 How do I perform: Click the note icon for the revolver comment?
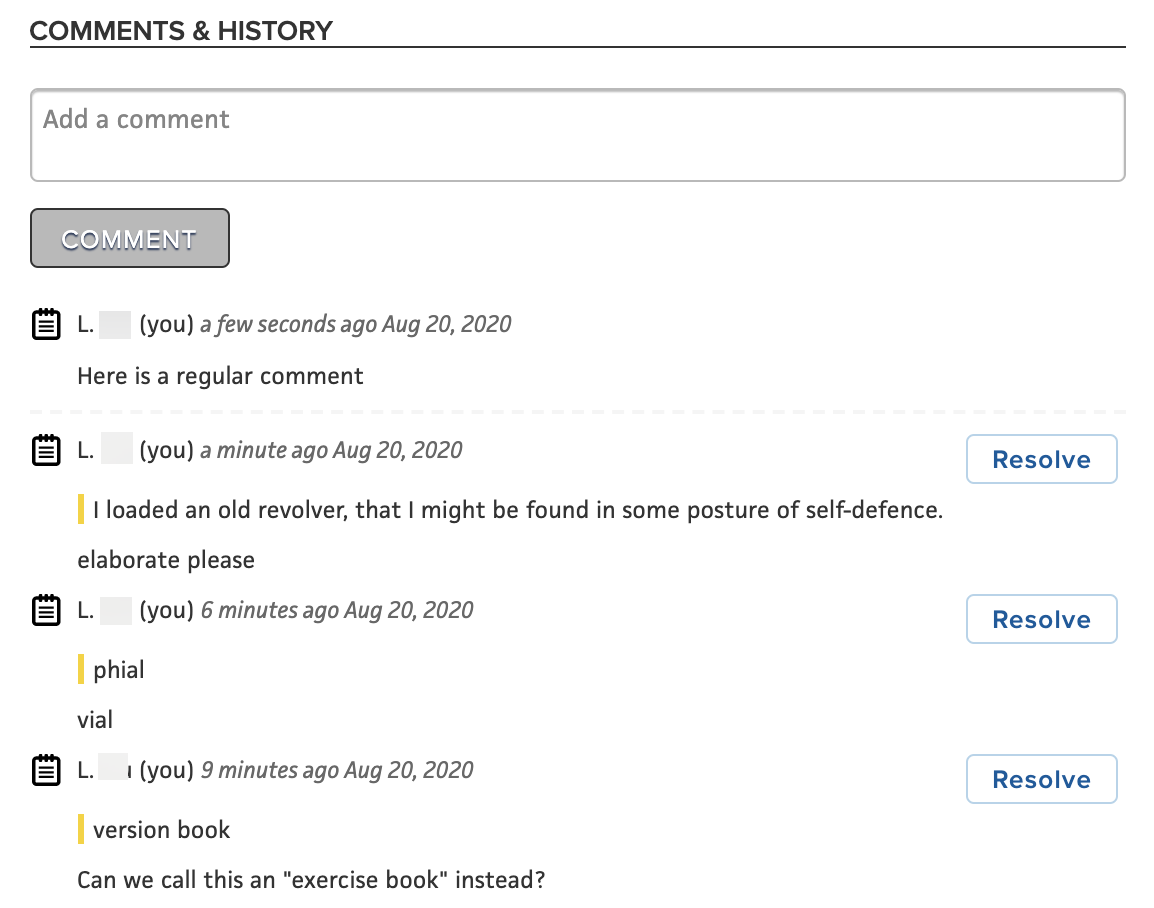(x=45, y=450)
